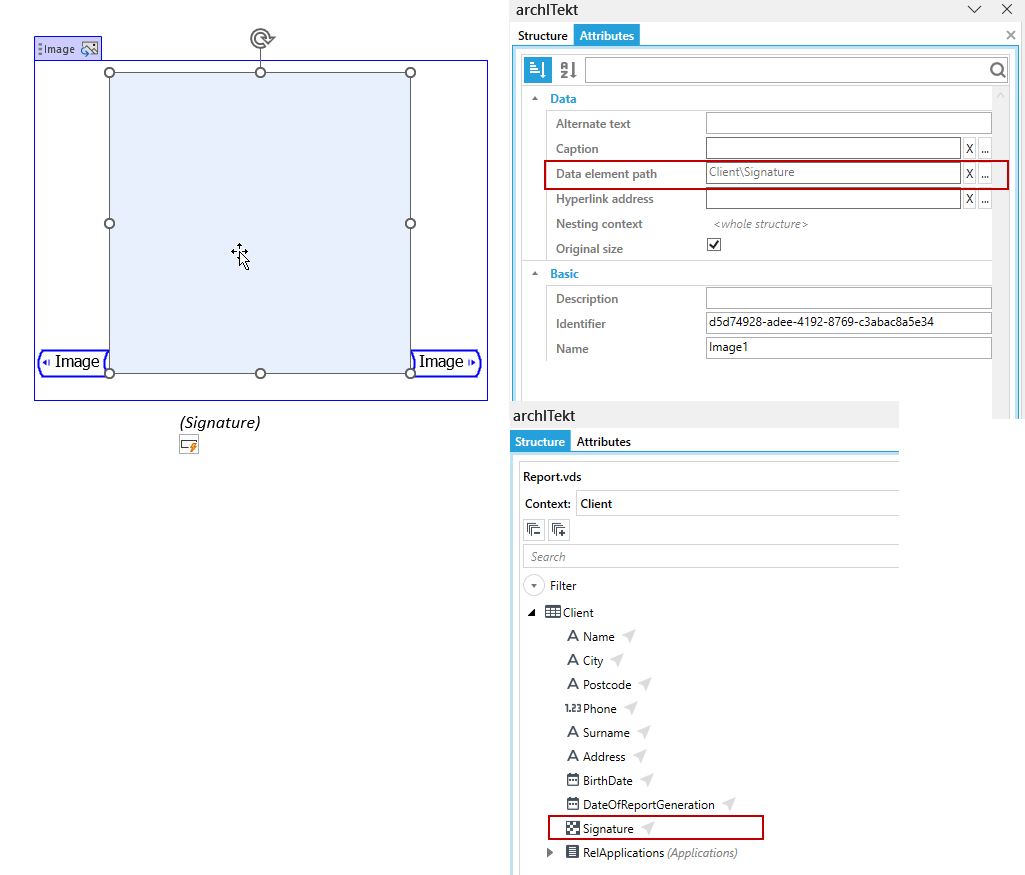
Task: Click the list icon of RelApplications
Action: point(573,852)
